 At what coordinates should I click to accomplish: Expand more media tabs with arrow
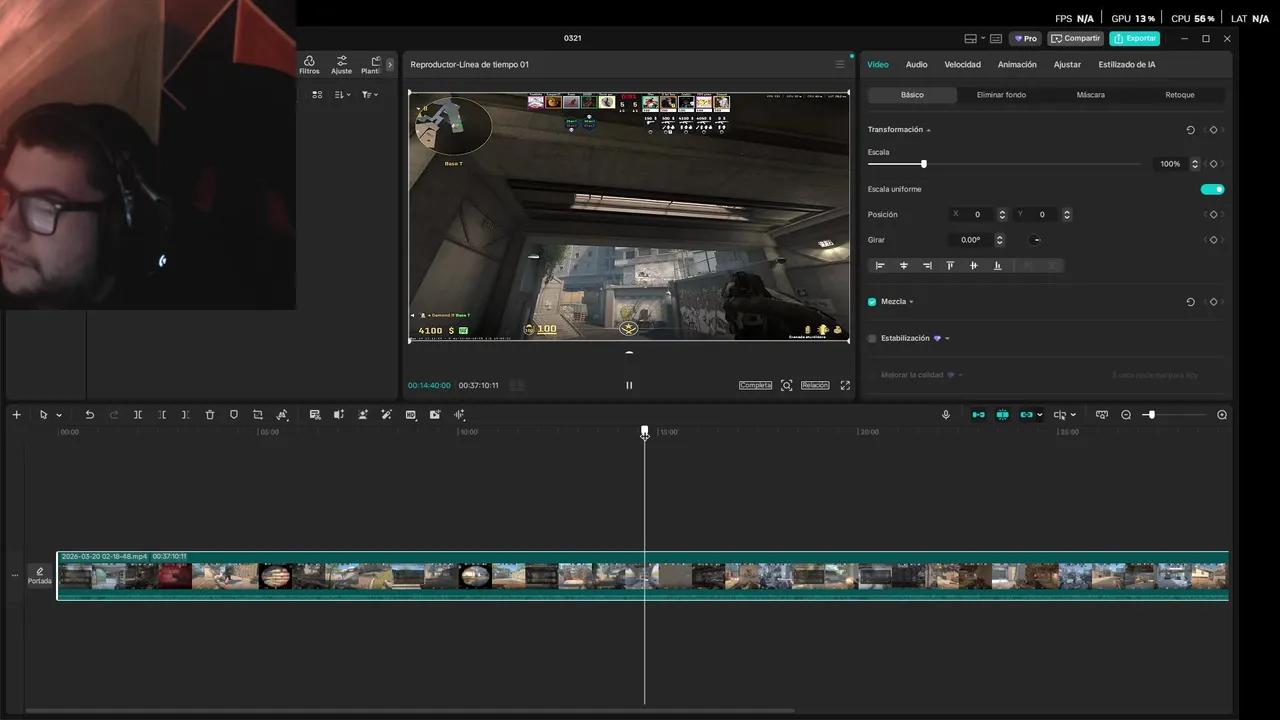[390, 65]
